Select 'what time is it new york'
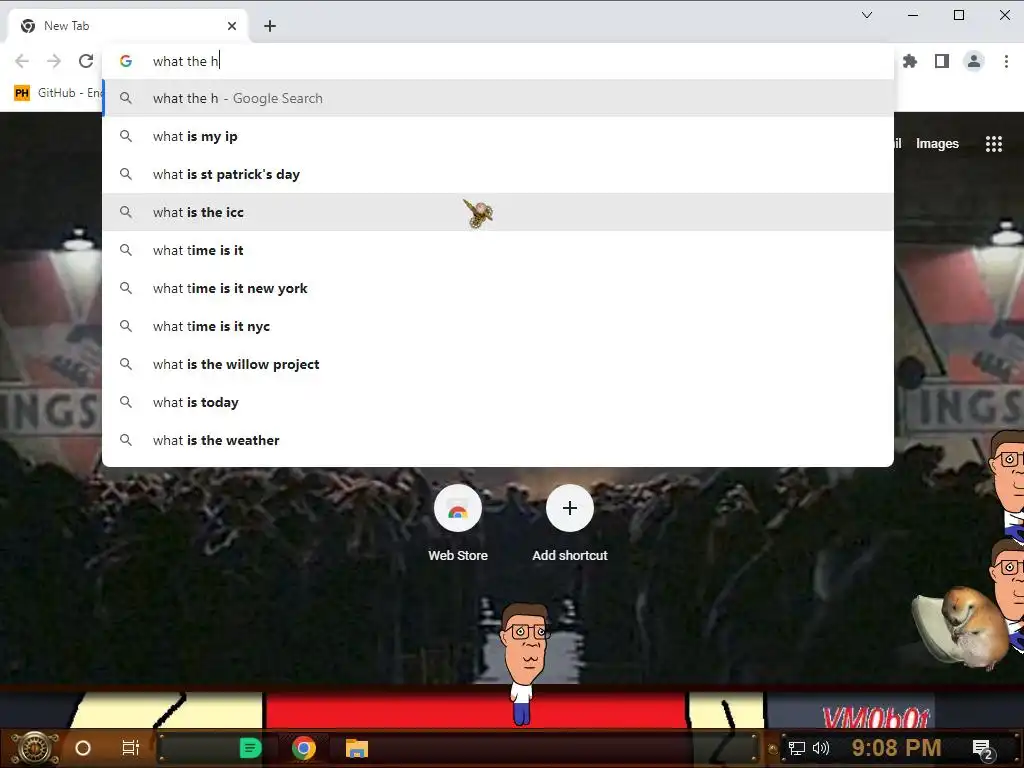 tap(498, 288)
